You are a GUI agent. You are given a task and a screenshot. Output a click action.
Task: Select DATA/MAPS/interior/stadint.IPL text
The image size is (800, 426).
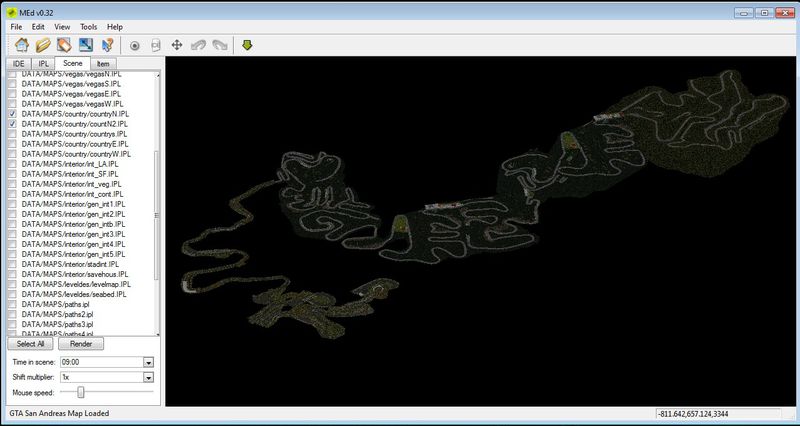tap(70, 264)
